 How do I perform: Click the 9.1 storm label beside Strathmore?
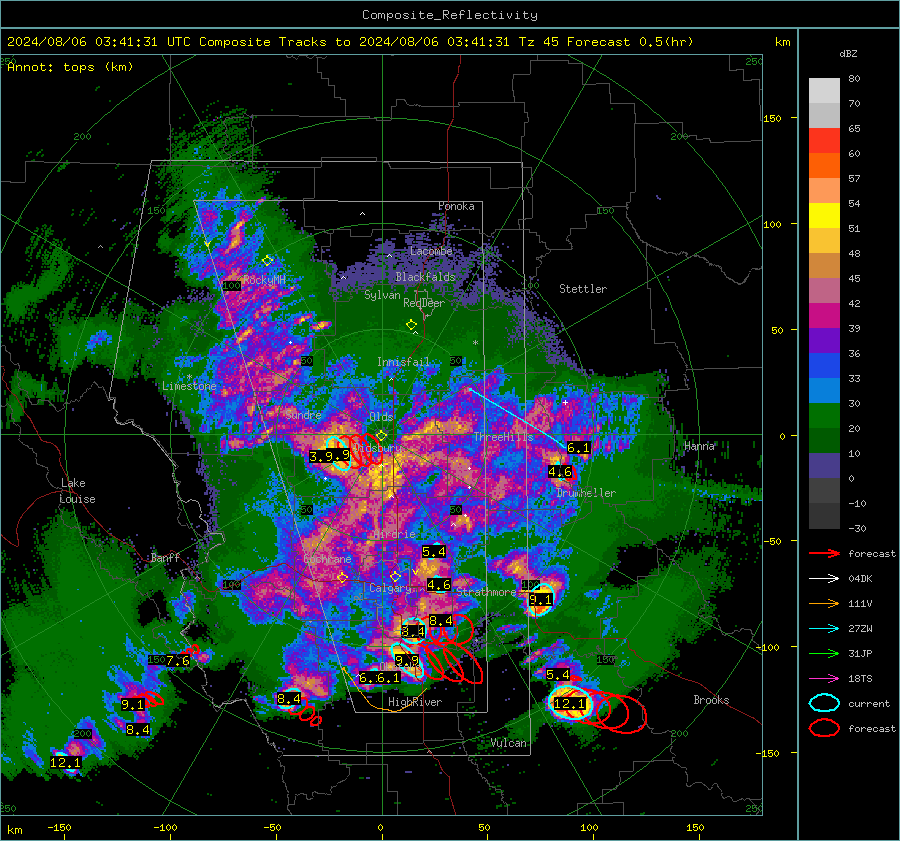[540, 599]
